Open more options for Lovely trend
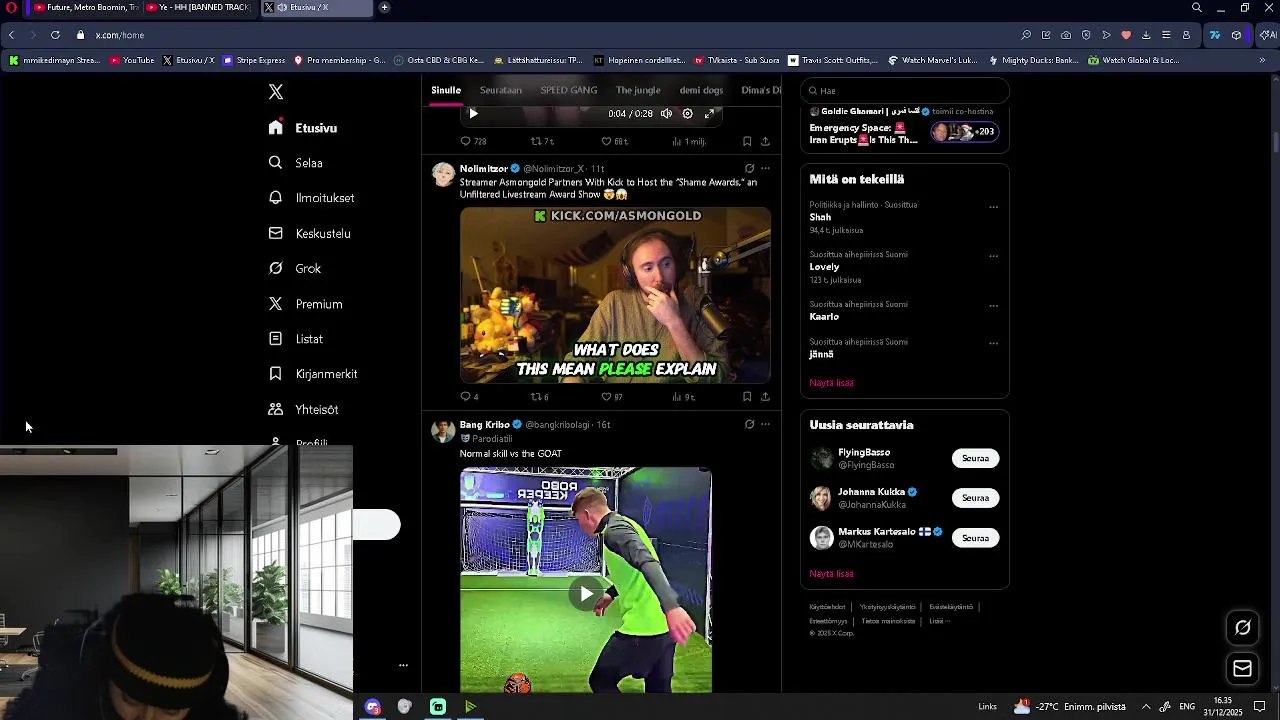Viewport: 1280px width, 720px height. coord(993,256)
